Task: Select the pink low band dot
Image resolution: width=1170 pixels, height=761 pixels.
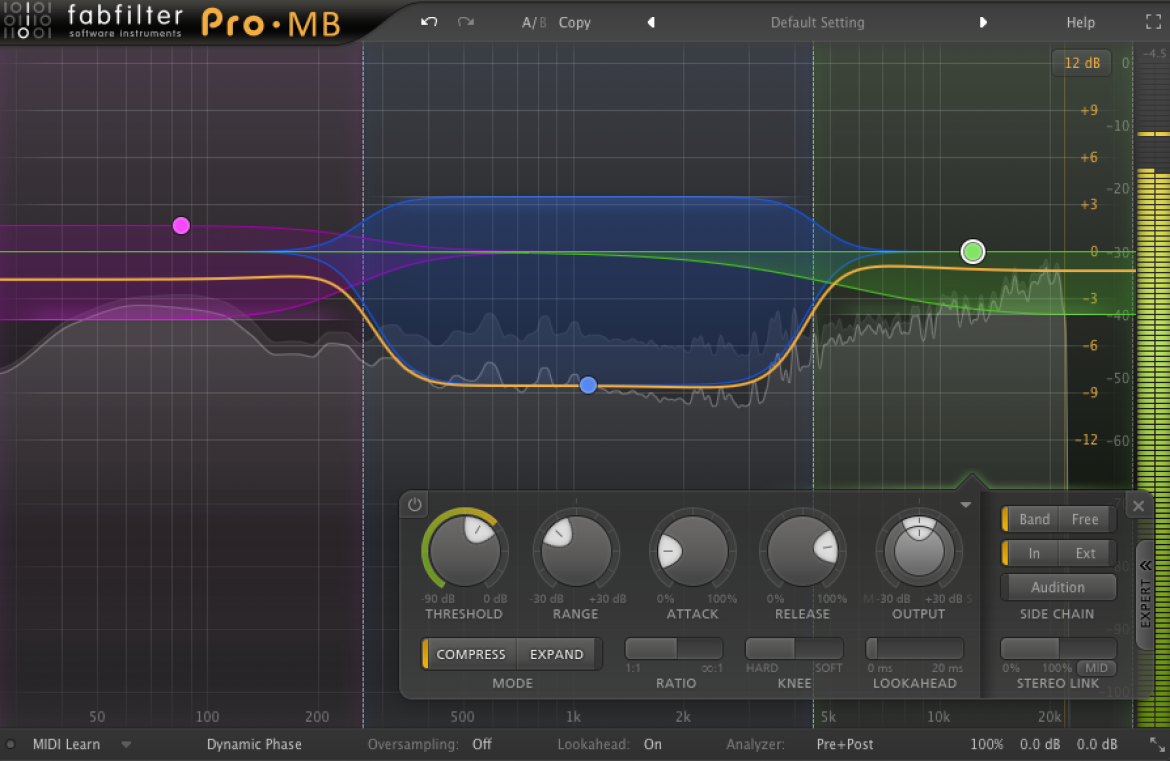Action: (x=181, y=225)
